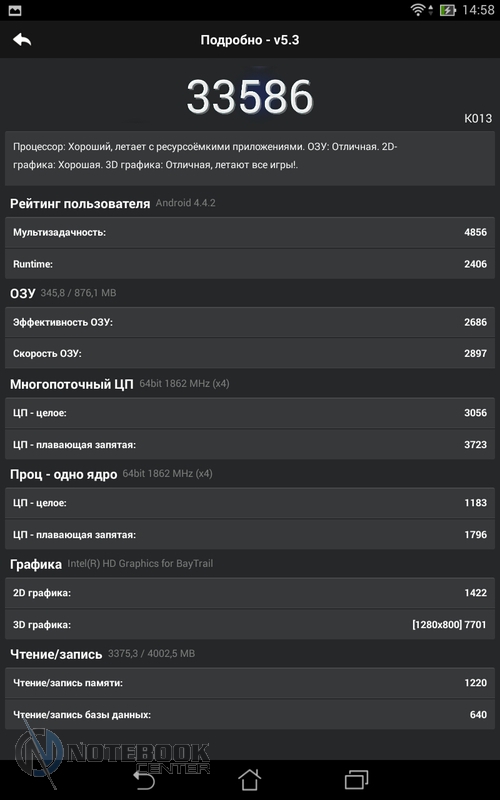This screenshot has height=800, width=500.
Task: Select the Мультизадачность score row
Action: coord(249,232)
